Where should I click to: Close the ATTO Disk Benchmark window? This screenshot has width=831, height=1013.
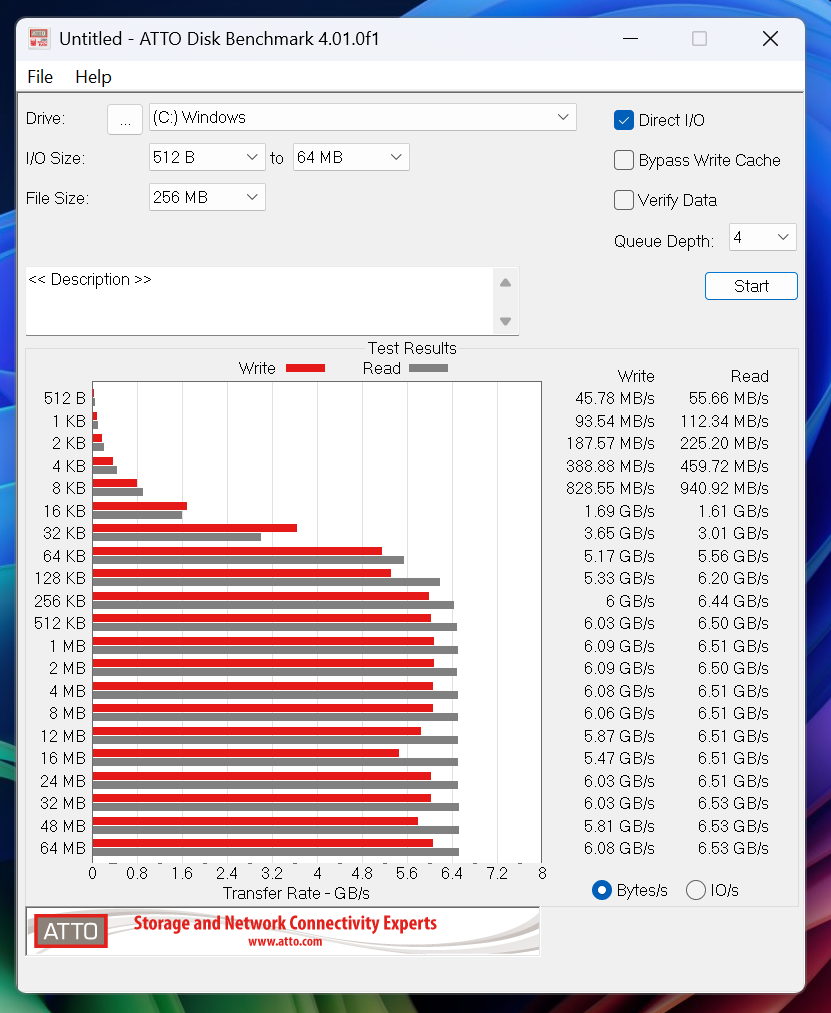pos(770,39)
